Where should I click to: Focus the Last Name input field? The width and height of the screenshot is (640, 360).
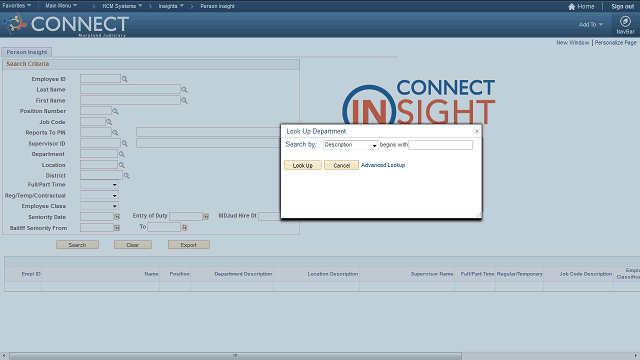pyautogui.click(x=130, y=89)
